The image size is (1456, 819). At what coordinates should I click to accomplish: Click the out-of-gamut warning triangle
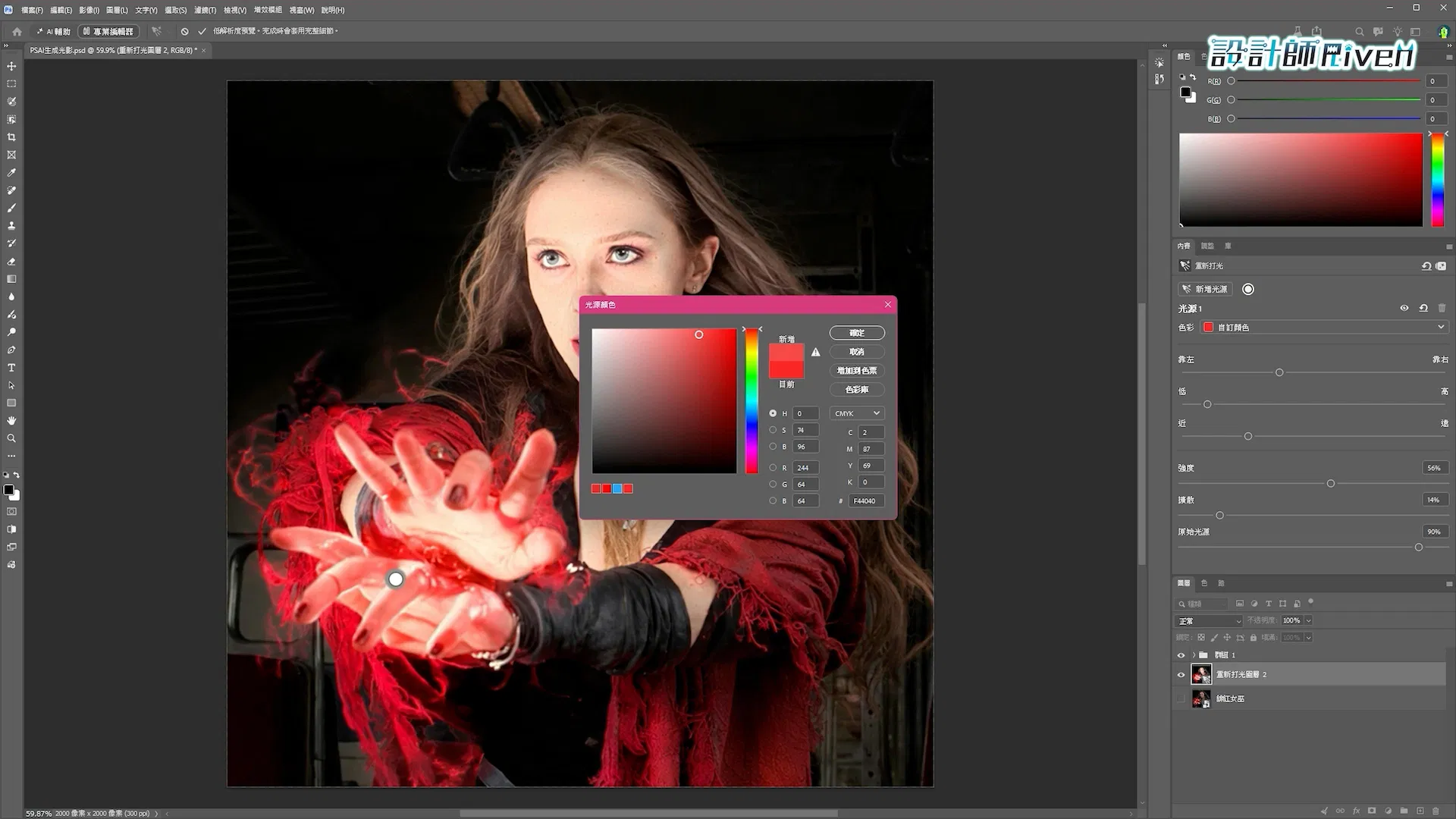pyautogui.click(x=815, y=352)
